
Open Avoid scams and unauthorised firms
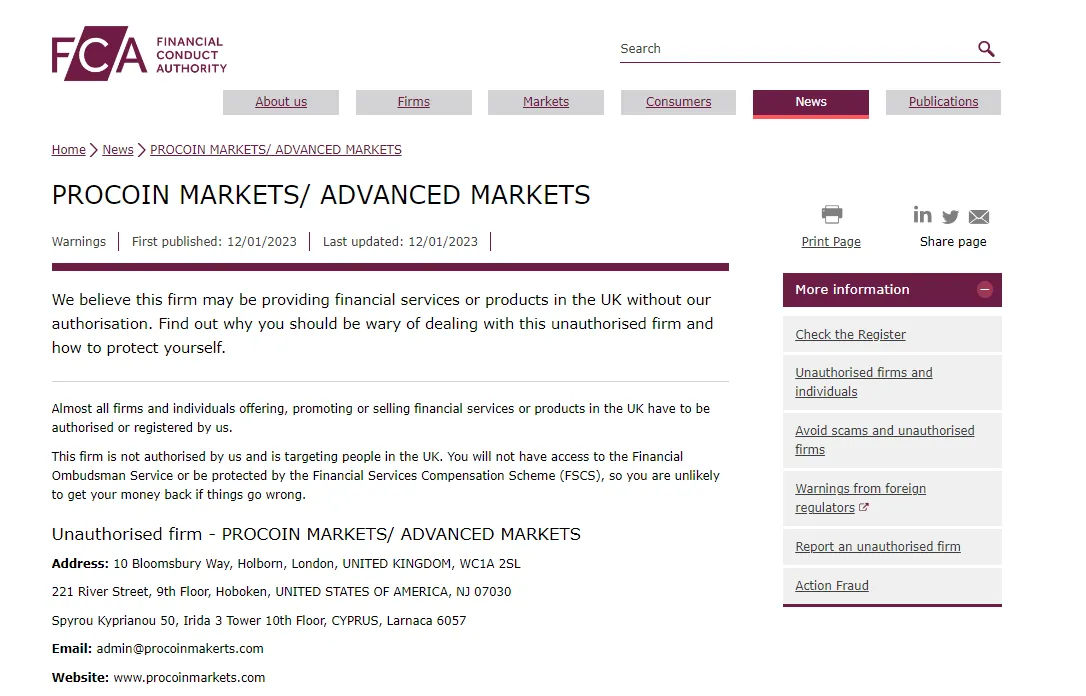pos(884,440)
